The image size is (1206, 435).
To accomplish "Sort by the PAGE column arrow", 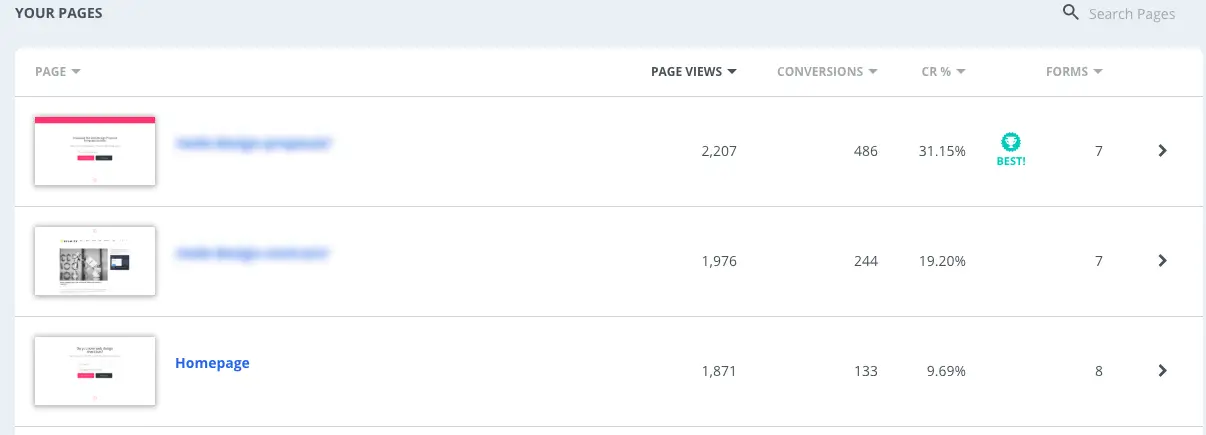I will (76, 72).
